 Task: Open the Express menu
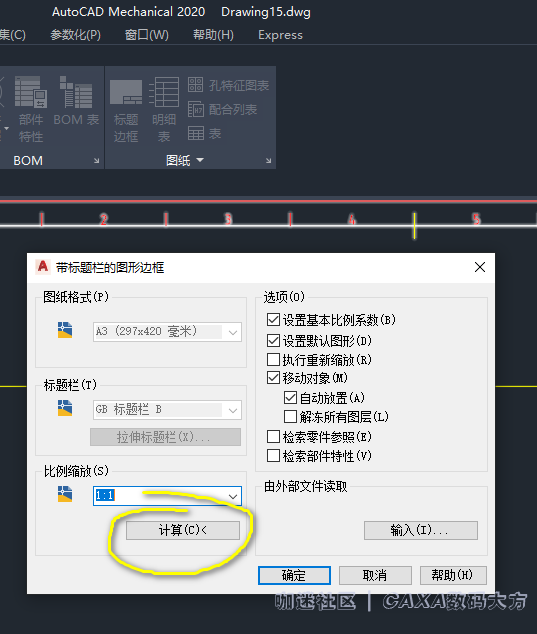pyautogui.click(x=280, y=35)
